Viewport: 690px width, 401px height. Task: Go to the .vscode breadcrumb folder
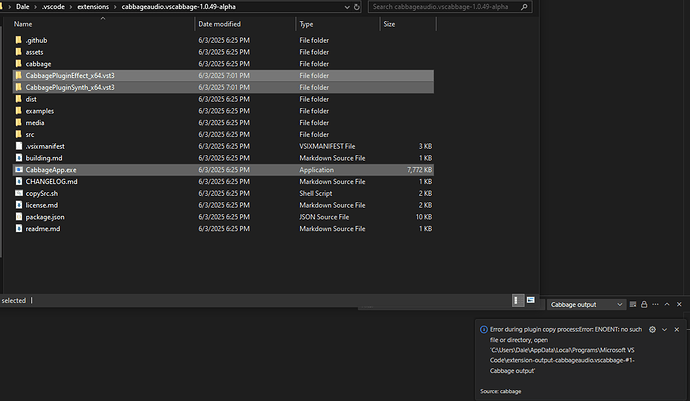(x=53, y=7)
